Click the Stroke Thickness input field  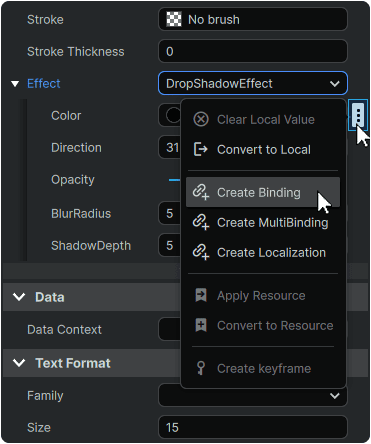click(x=253, y=51)
